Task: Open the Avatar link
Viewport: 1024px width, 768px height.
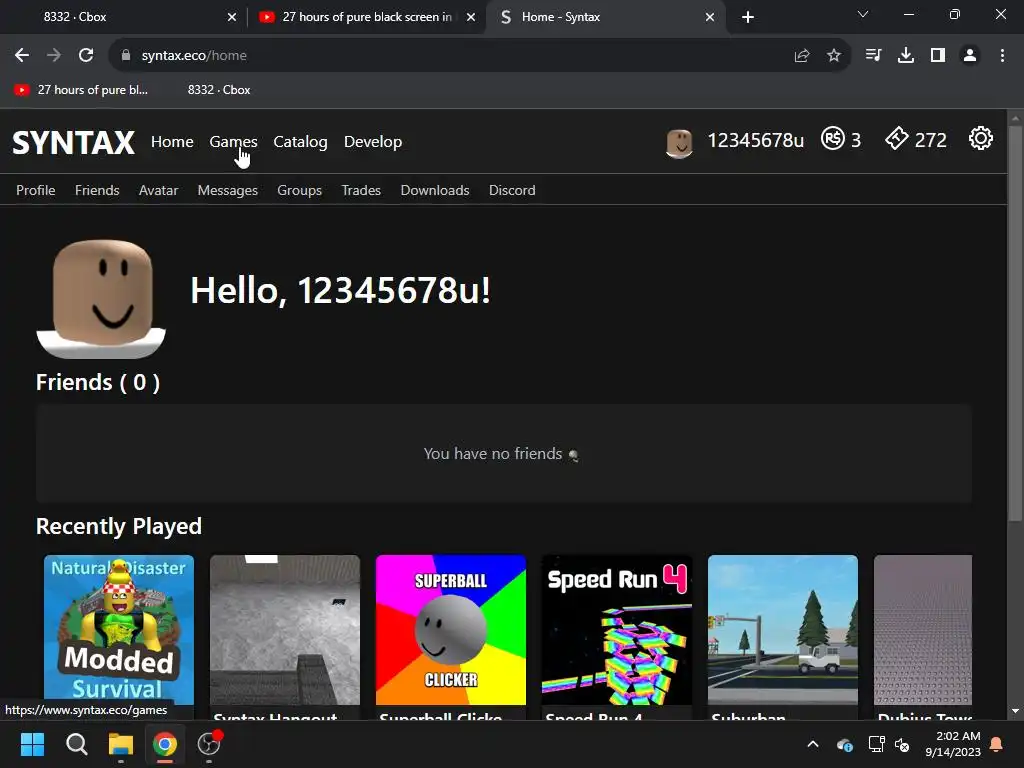Action: (159, 190)
